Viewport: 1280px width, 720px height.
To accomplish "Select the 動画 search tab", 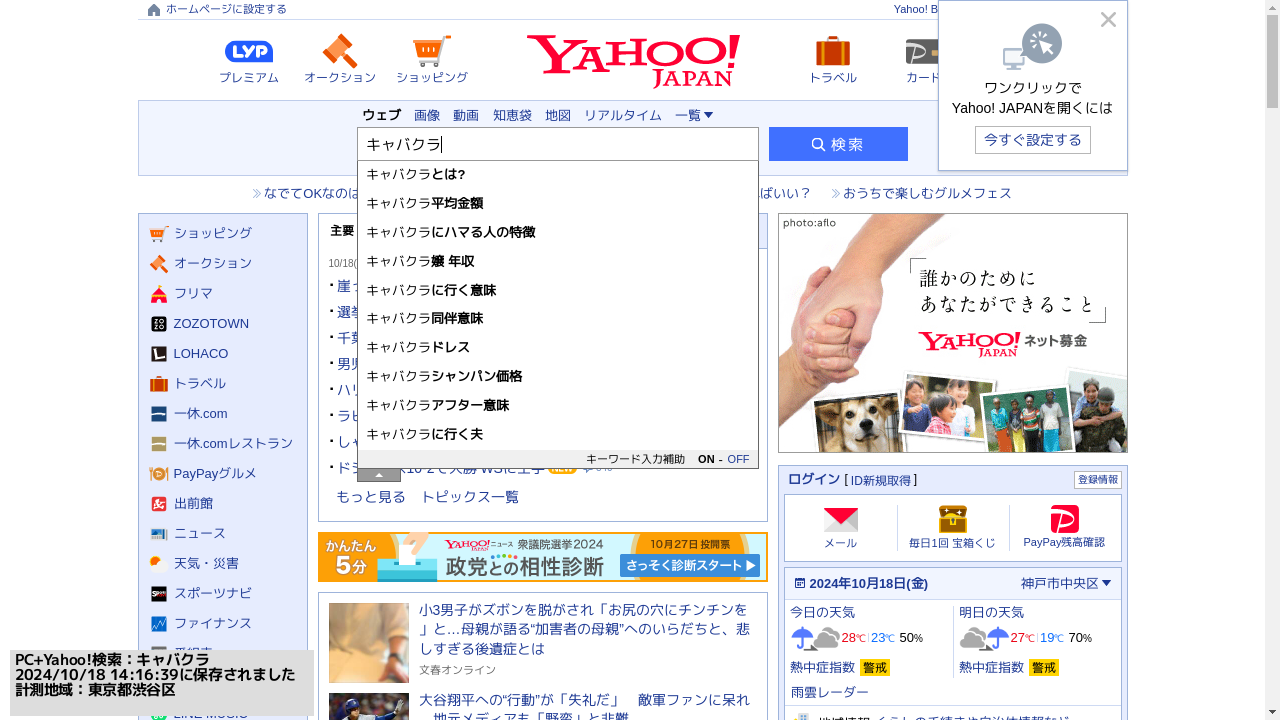I will coord(466,115).
